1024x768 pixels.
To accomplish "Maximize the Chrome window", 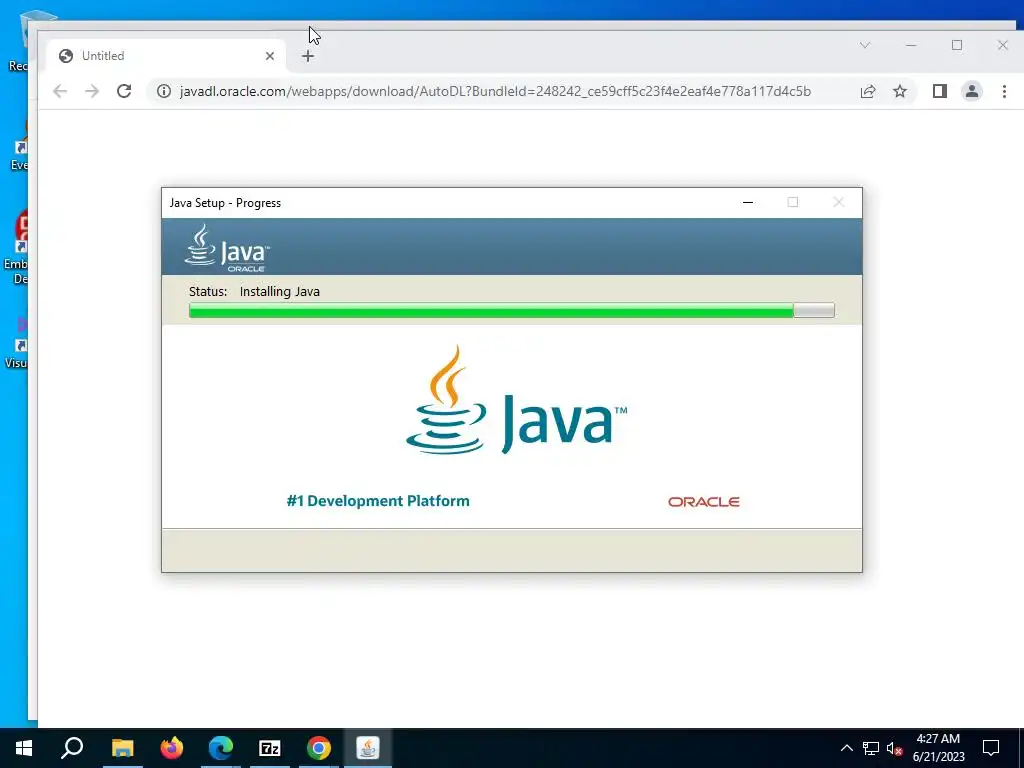I will [x=957, y=45].
